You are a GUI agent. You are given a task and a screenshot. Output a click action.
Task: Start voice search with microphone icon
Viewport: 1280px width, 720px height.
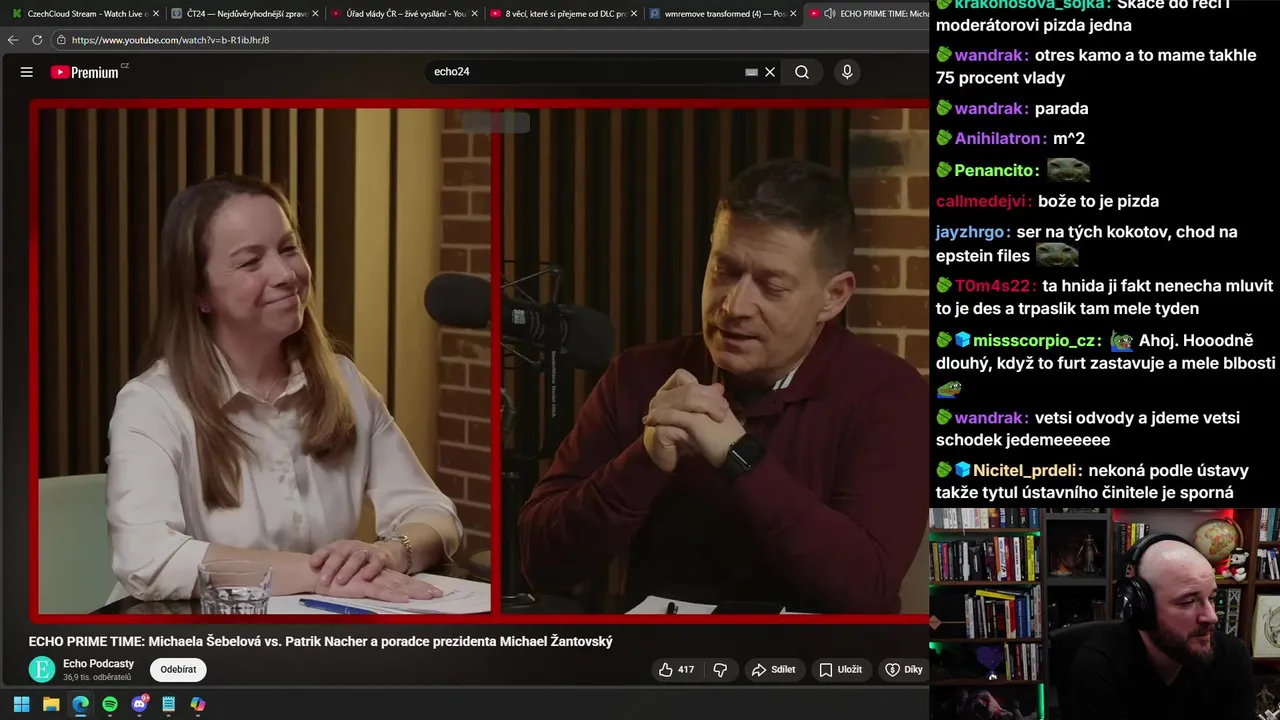847,72
